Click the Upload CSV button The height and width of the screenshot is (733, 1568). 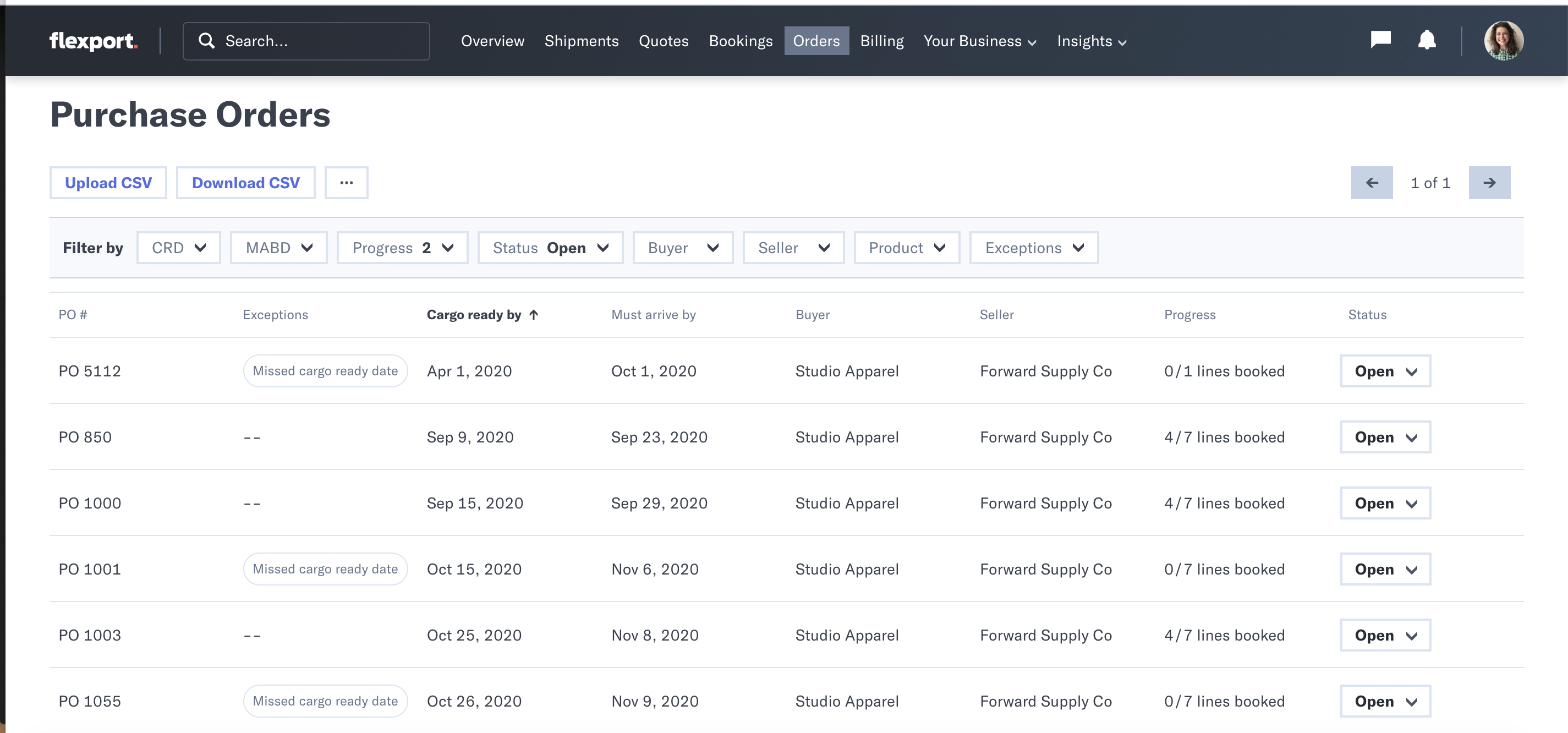pyautogui.click(x=108, y=183)
